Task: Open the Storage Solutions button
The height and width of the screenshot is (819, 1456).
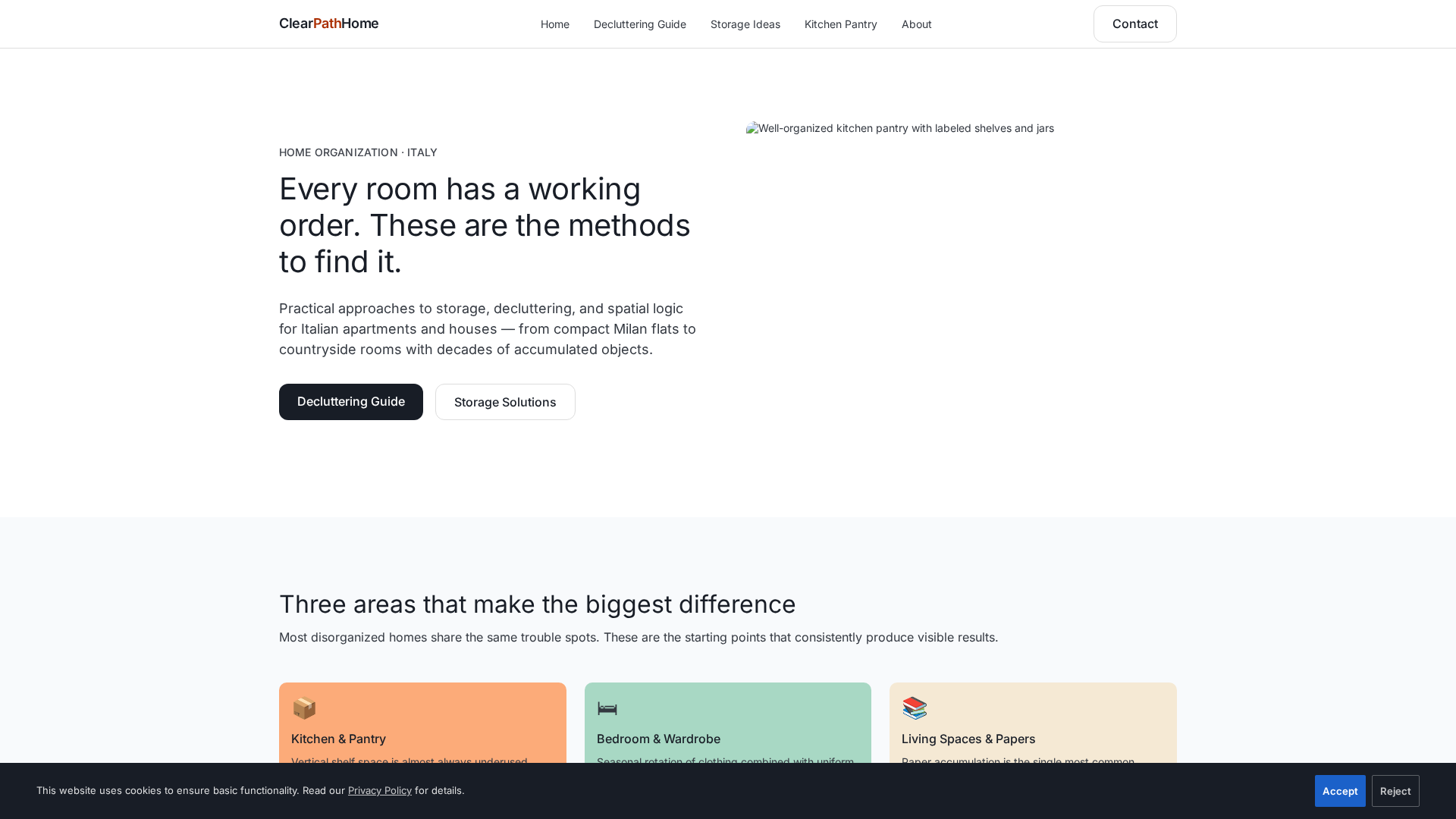Action: [505, 402]
